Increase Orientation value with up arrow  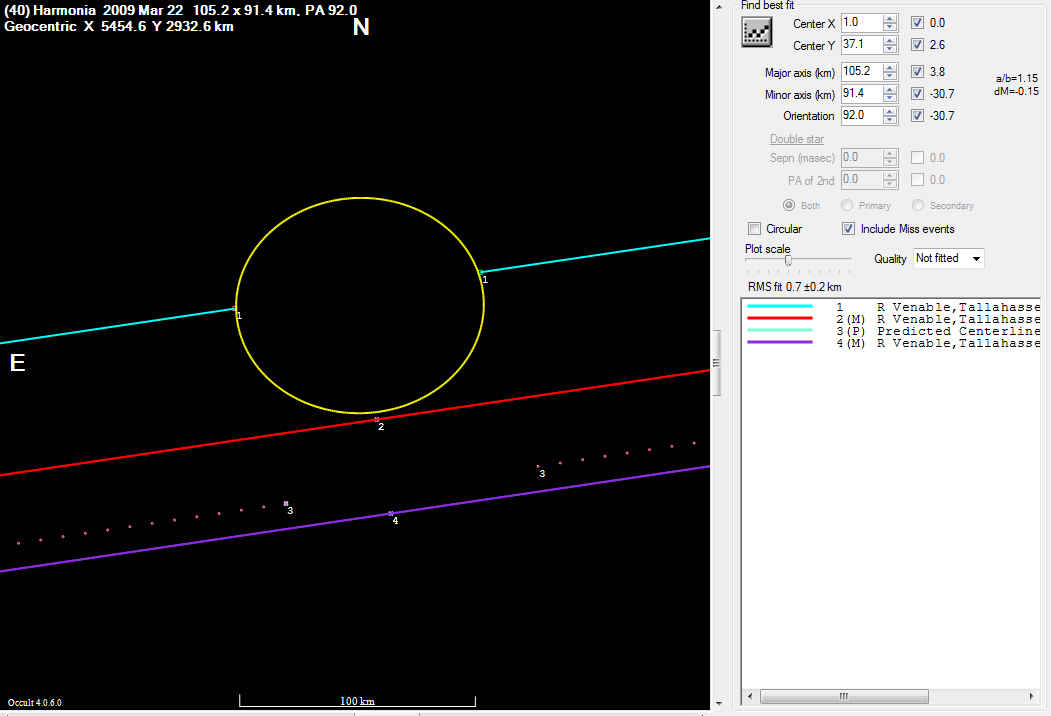click(889, 111)
